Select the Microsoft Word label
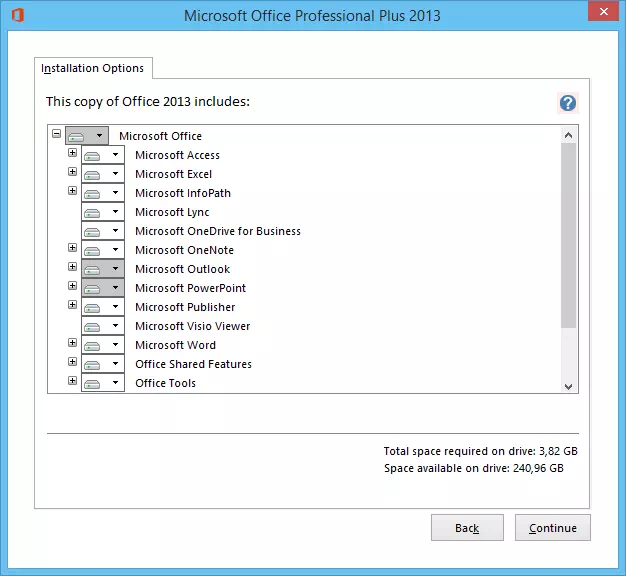The image size is (626, 576). [x=175, y=345]
